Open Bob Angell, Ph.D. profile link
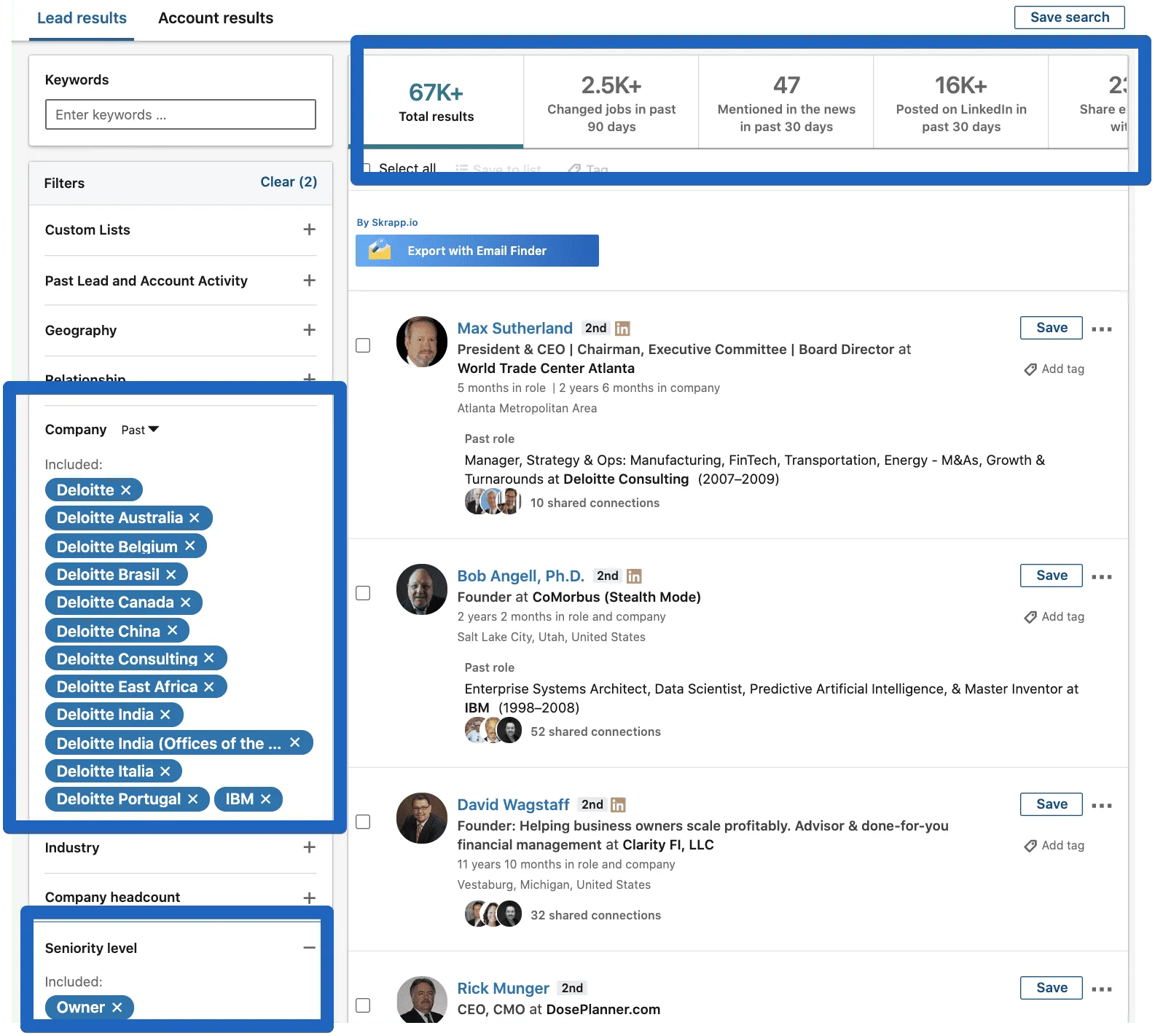The width and height of the screenshot is (1155, 1036). point(520,576)
